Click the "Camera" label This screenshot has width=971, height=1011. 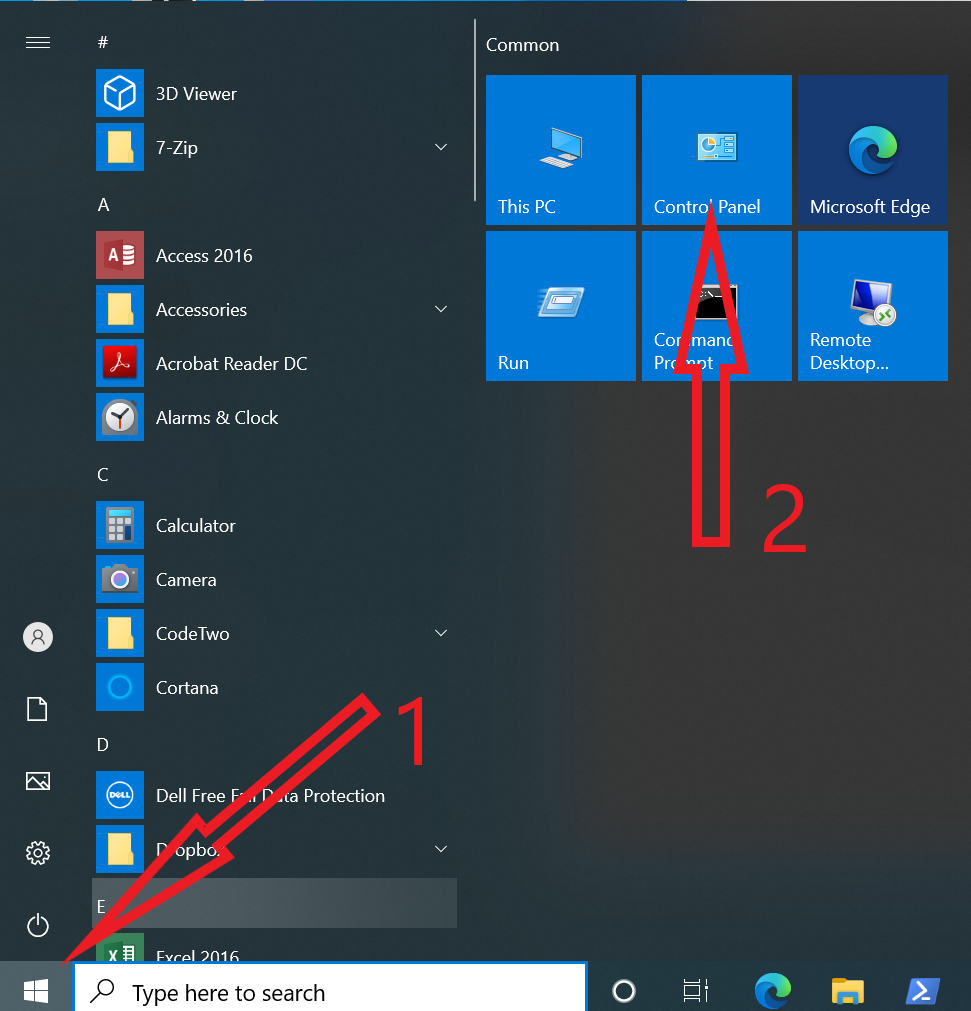186,580
